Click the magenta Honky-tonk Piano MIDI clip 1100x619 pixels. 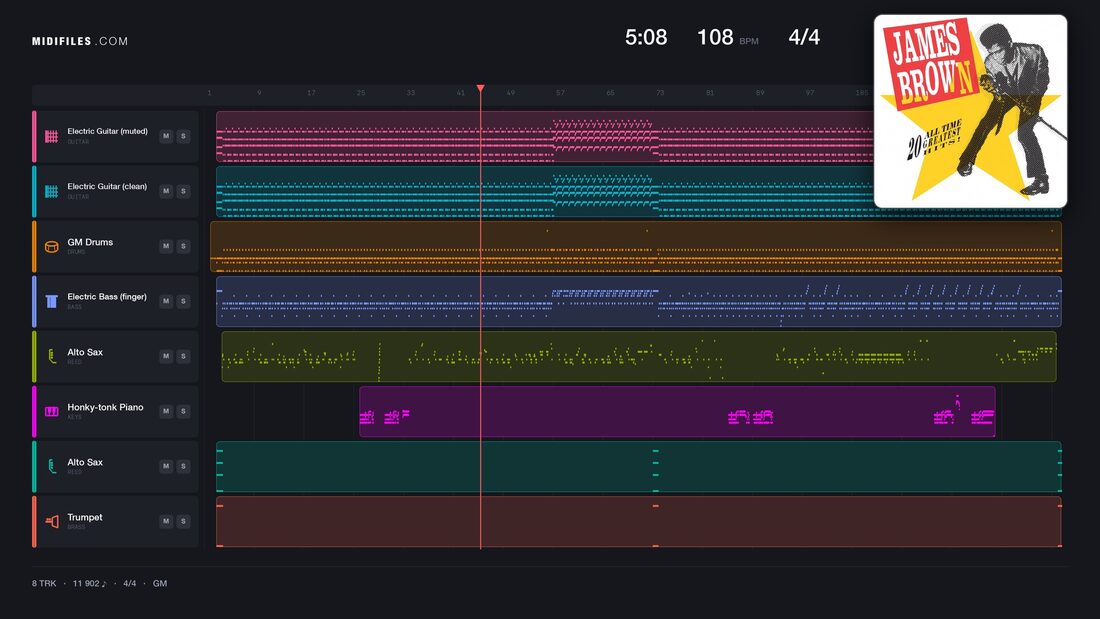(x=677, y=411)
